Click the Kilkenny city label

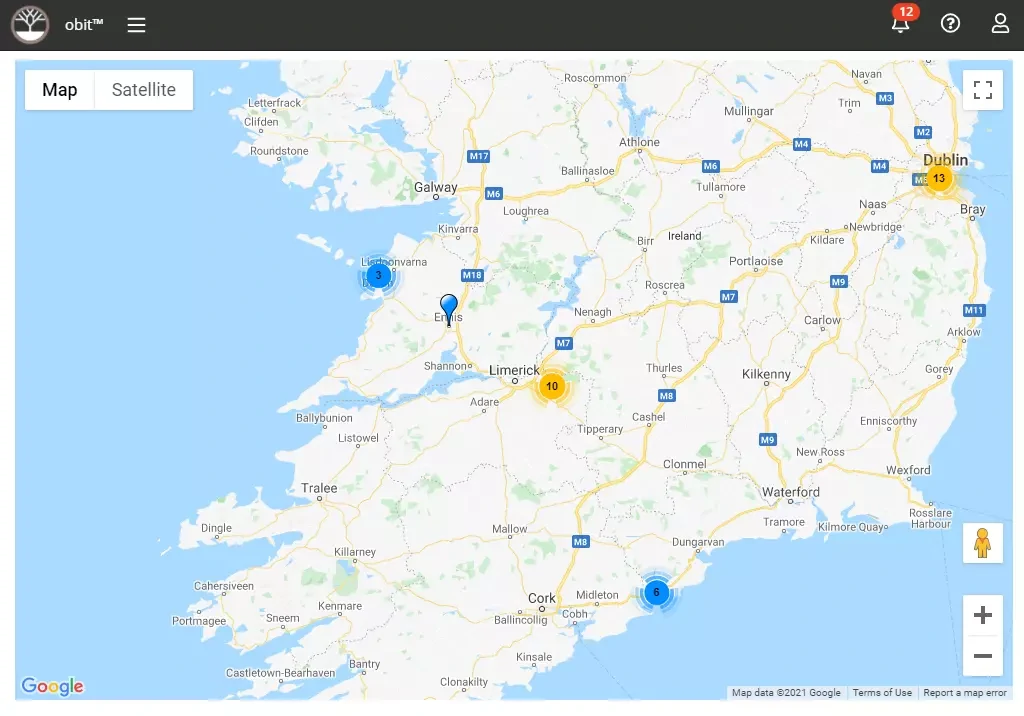coord(766,374)
